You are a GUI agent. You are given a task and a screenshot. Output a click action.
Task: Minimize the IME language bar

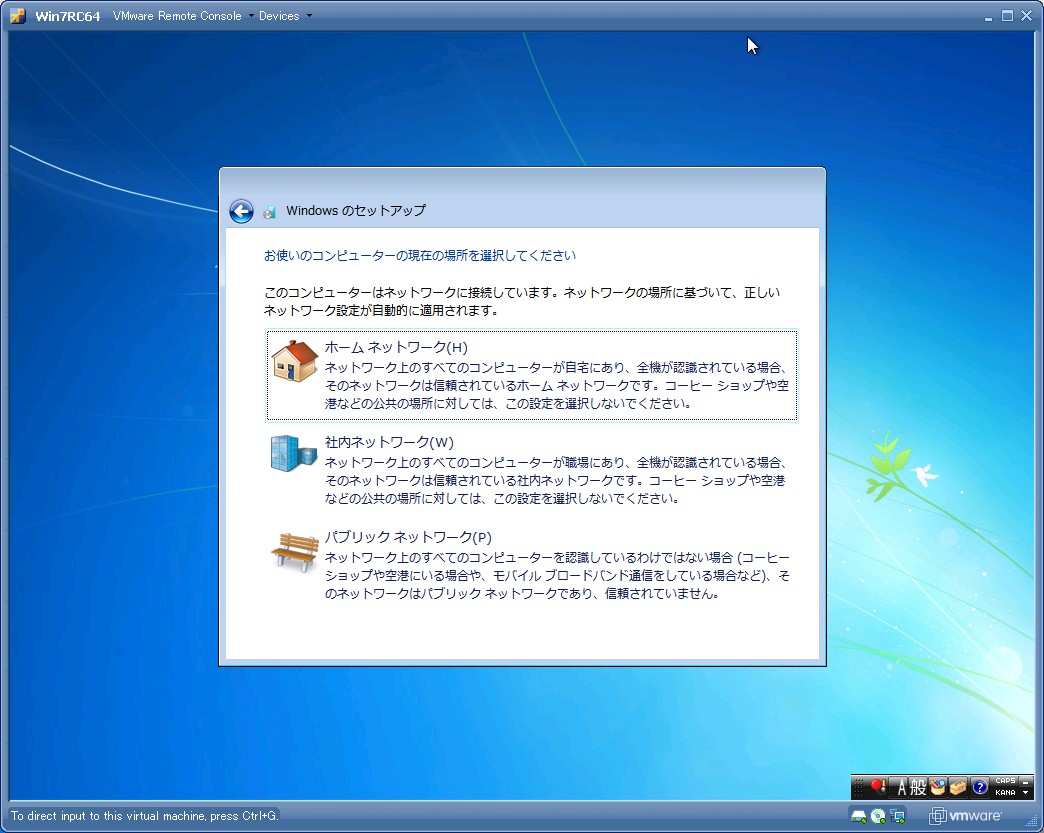point(1025,782)
